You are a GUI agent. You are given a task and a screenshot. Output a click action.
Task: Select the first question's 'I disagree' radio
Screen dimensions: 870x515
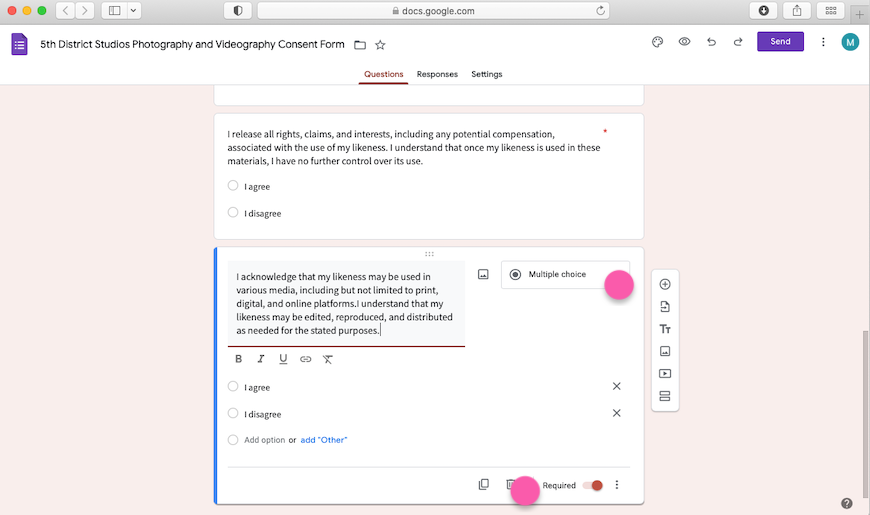pyautogui.click(x=233, y=212)
